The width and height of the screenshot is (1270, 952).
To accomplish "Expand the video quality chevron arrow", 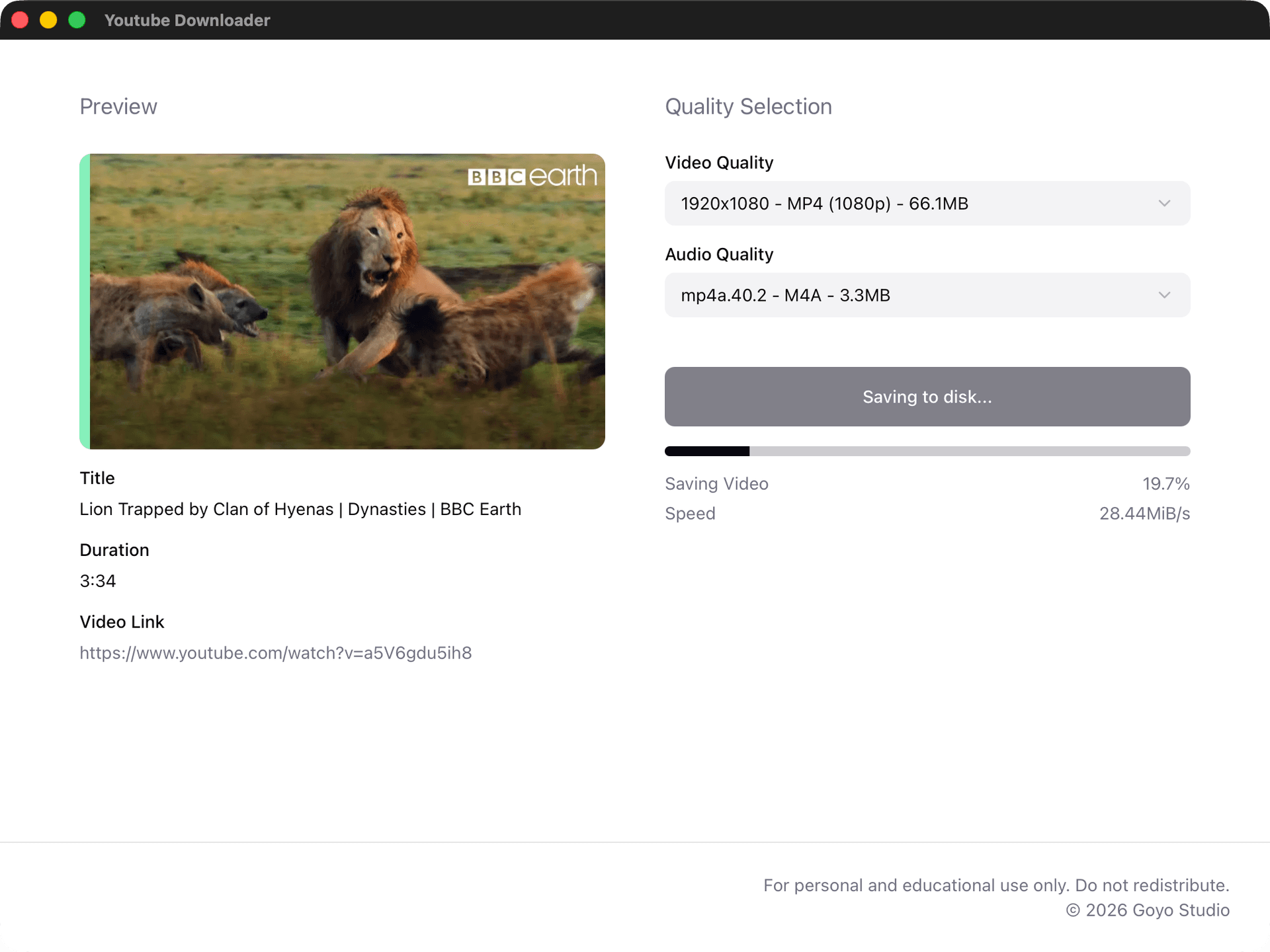I will [x=1165, y=203].
